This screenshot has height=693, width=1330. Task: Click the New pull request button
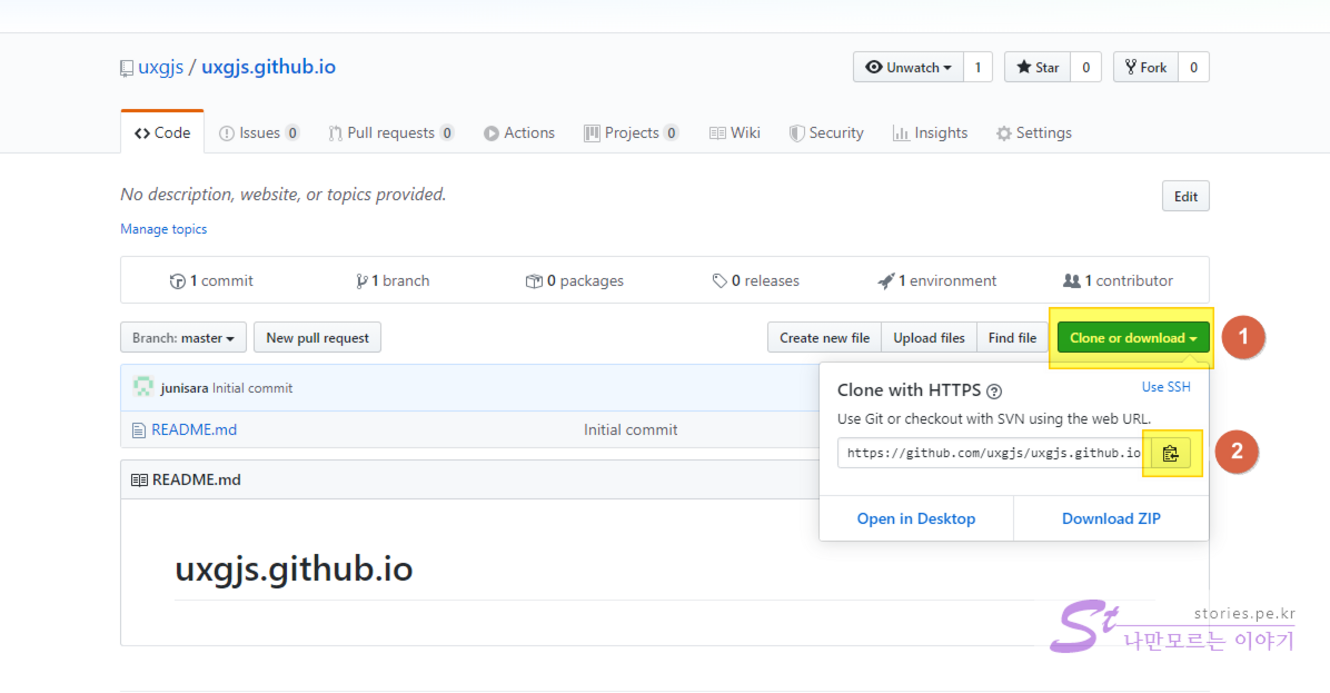tap(318, 338)
